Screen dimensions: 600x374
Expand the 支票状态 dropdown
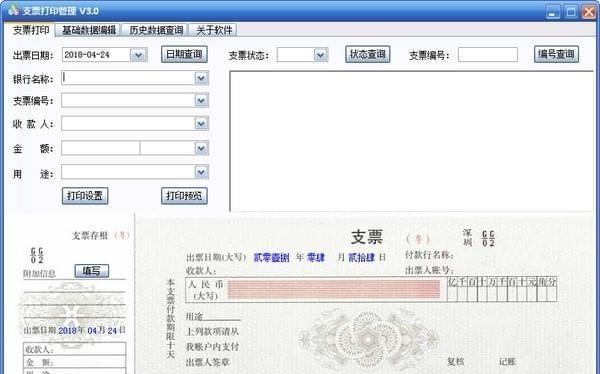pos(321,55)
